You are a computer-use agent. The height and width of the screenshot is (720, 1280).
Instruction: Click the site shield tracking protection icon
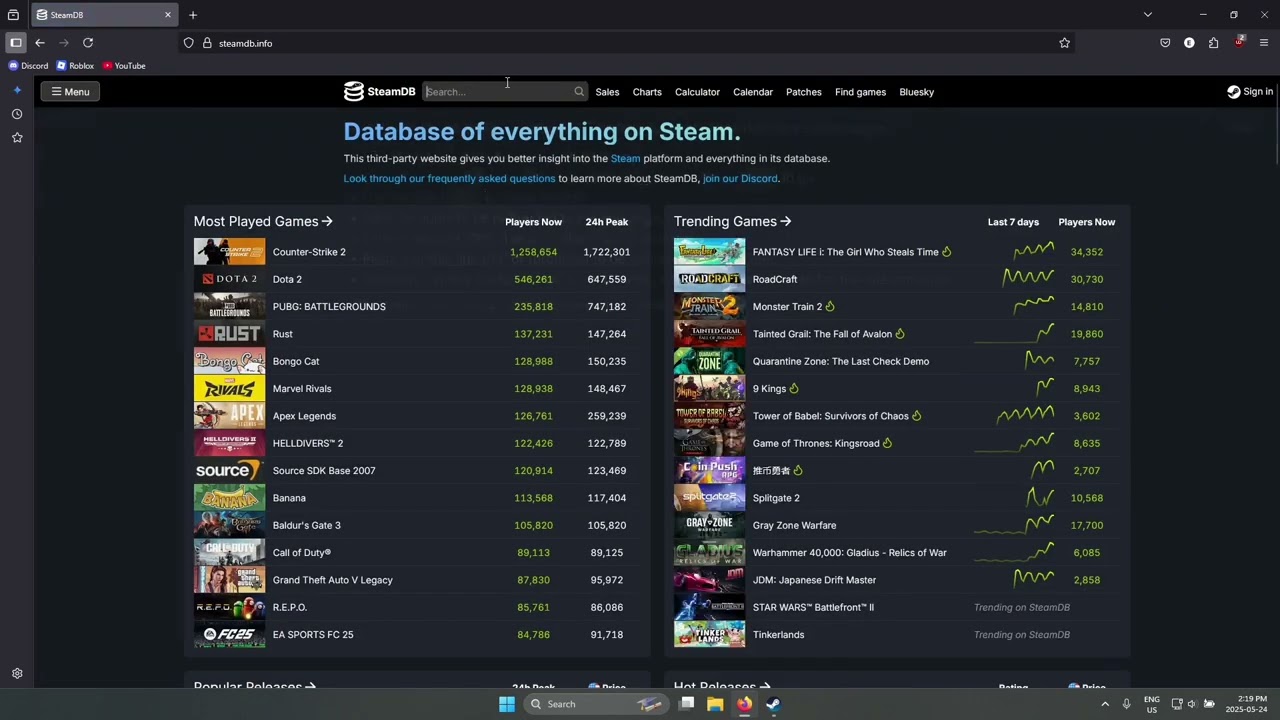coord(188,43)
